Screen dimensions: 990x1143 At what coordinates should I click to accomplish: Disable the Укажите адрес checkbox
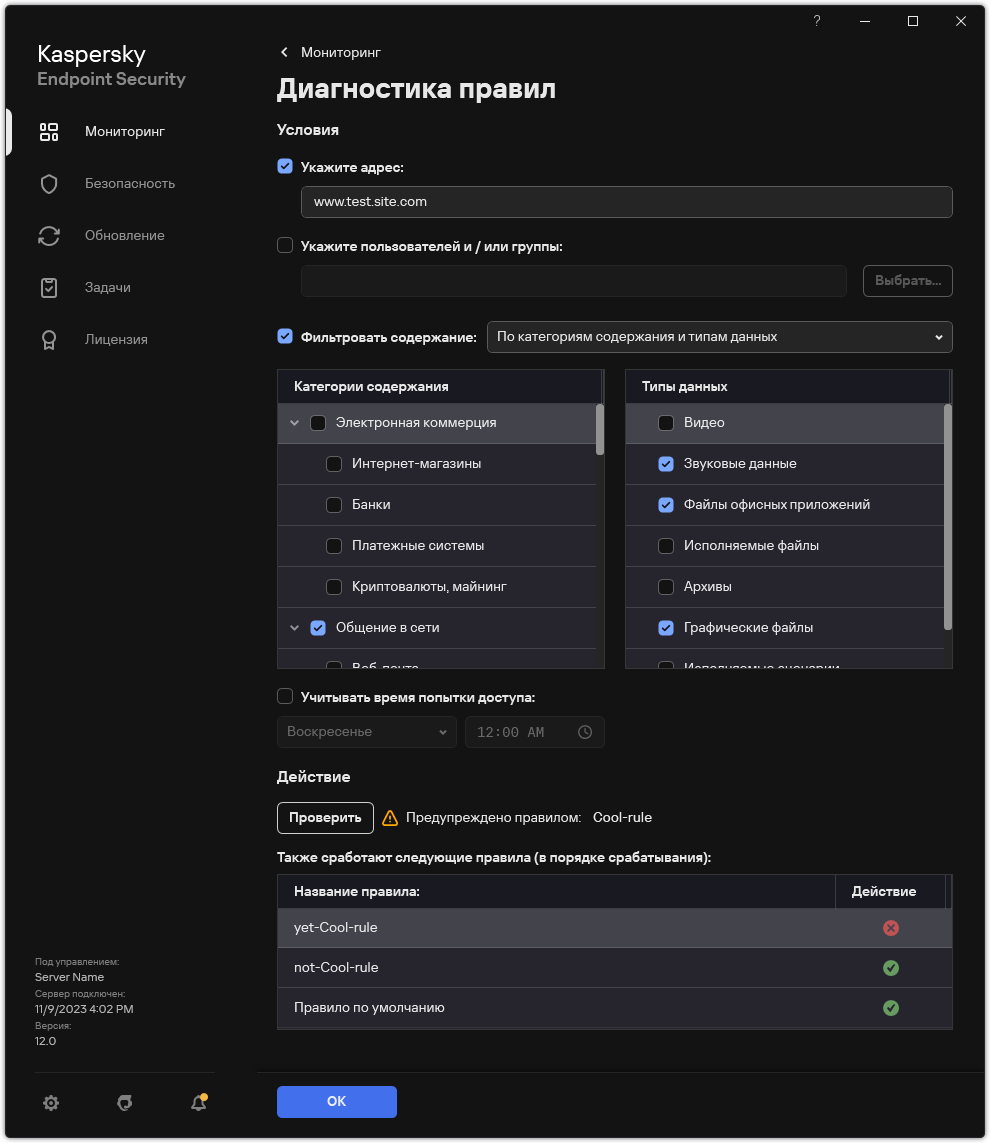point(285,167)
